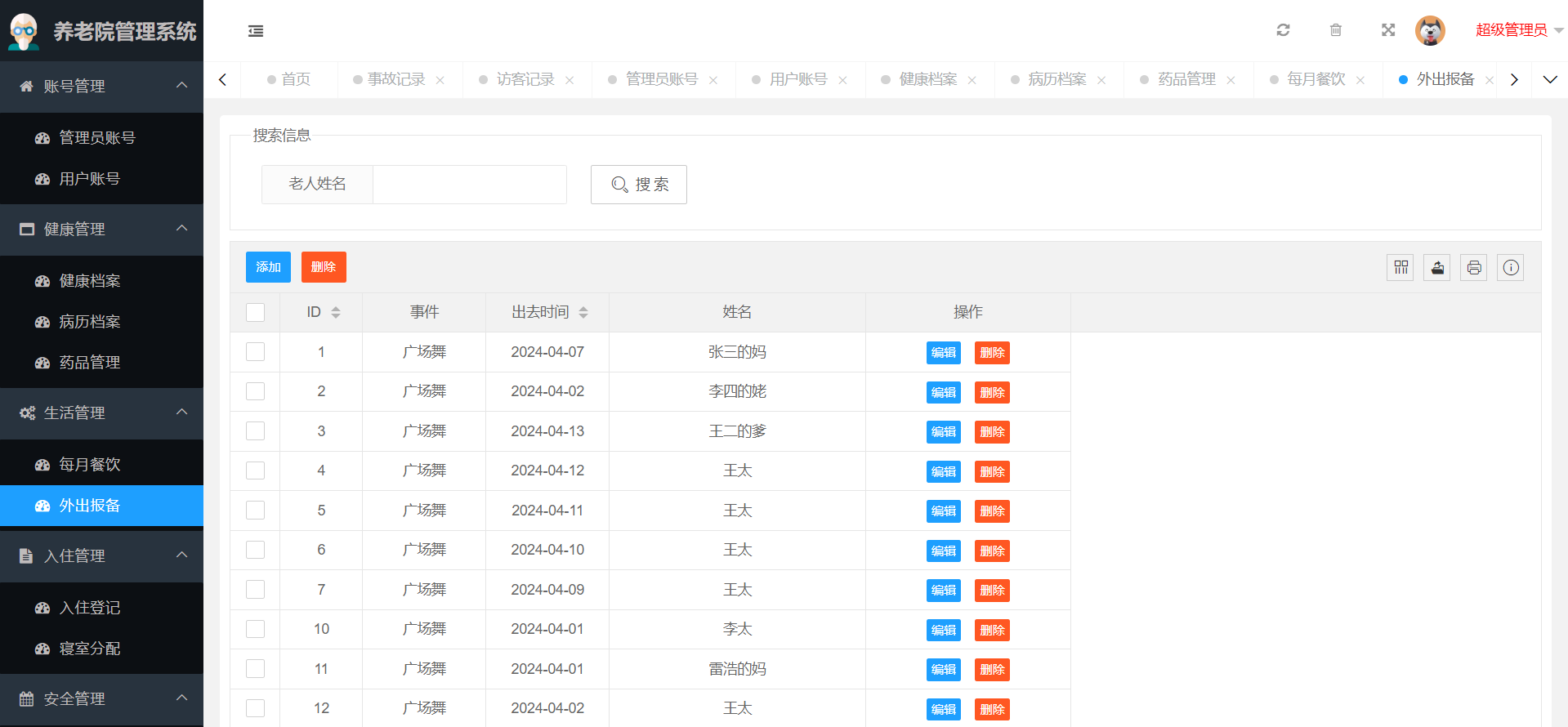Check the row for 李太
1568x727 pixels.
click(x=256, y=629)
